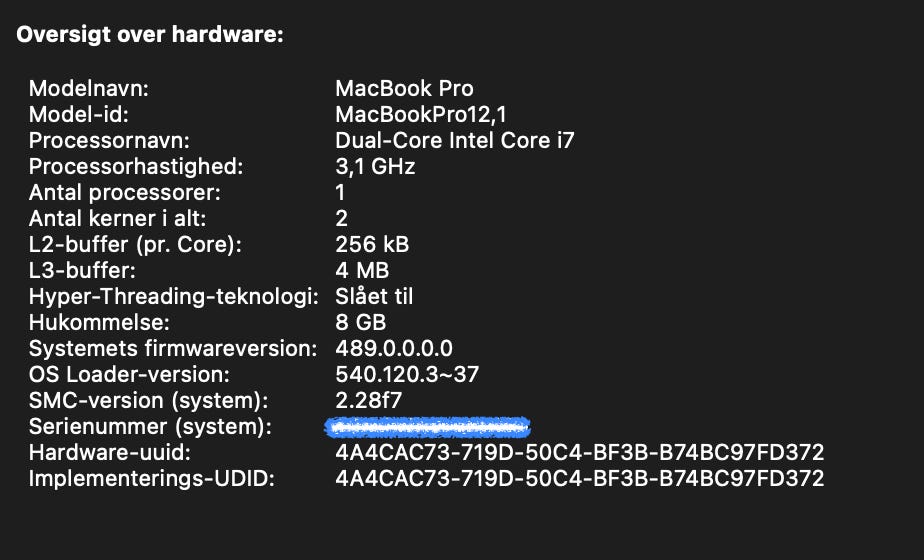
Task: Click the Serienummer (system) label
Action: coord(150,426)
